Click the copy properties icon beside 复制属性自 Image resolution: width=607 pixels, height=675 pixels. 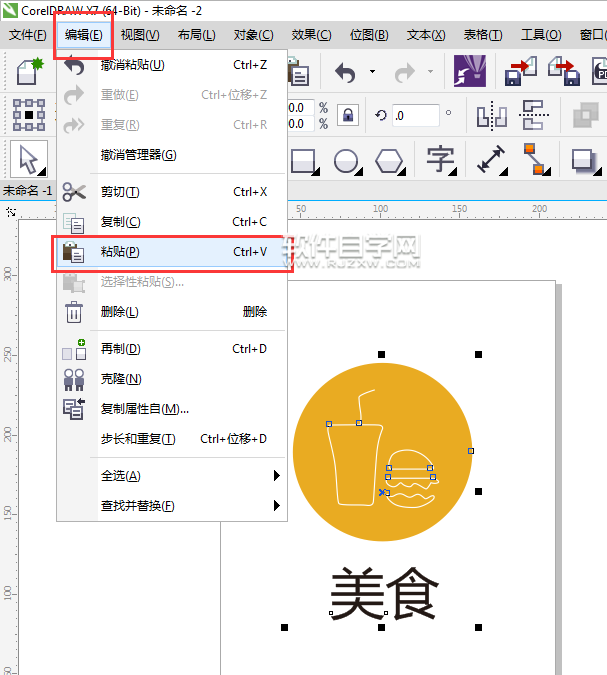point(74,409)
